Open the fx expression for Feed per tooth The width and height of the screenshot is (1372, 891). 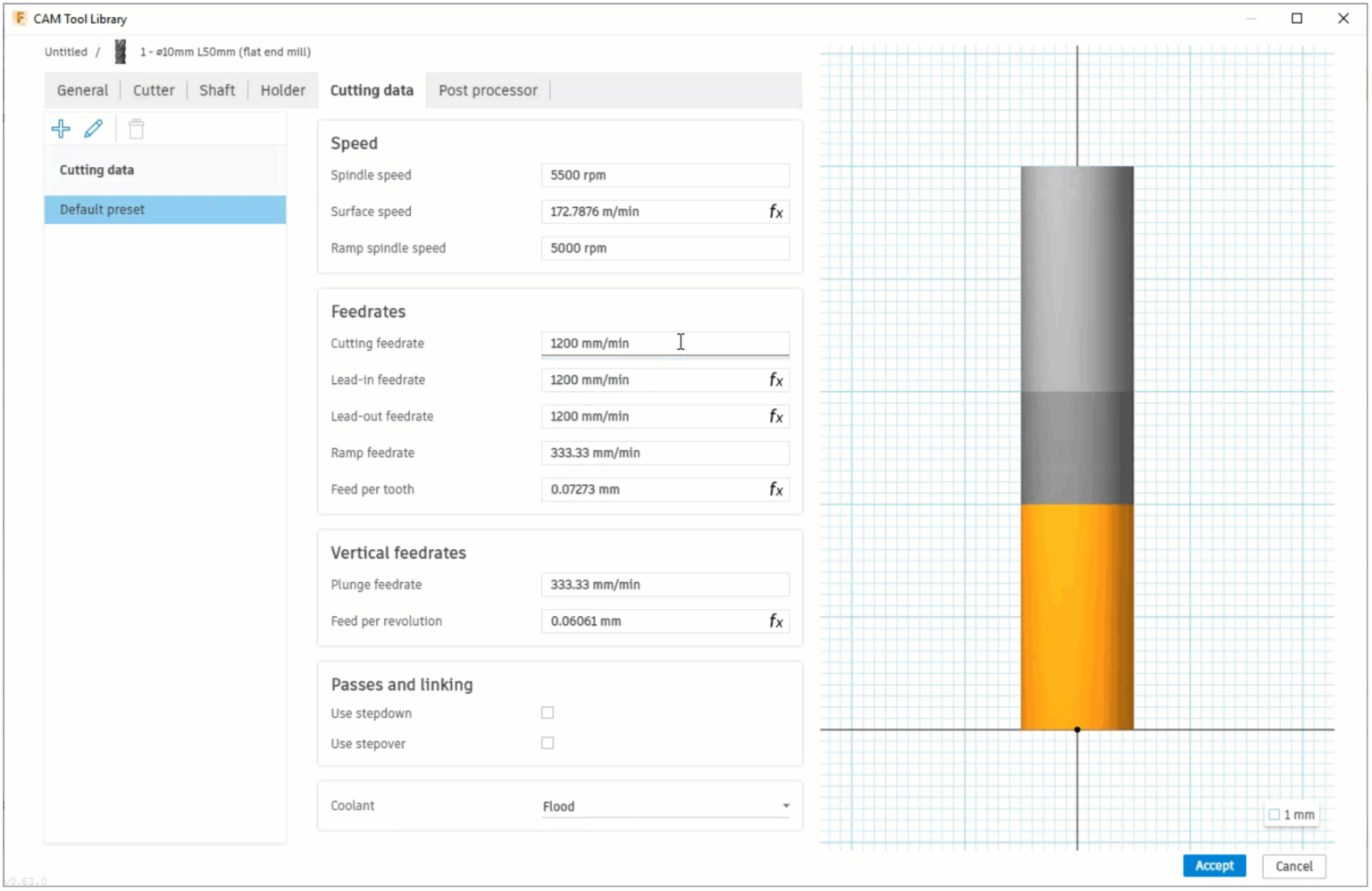click(x=776, y=489)
